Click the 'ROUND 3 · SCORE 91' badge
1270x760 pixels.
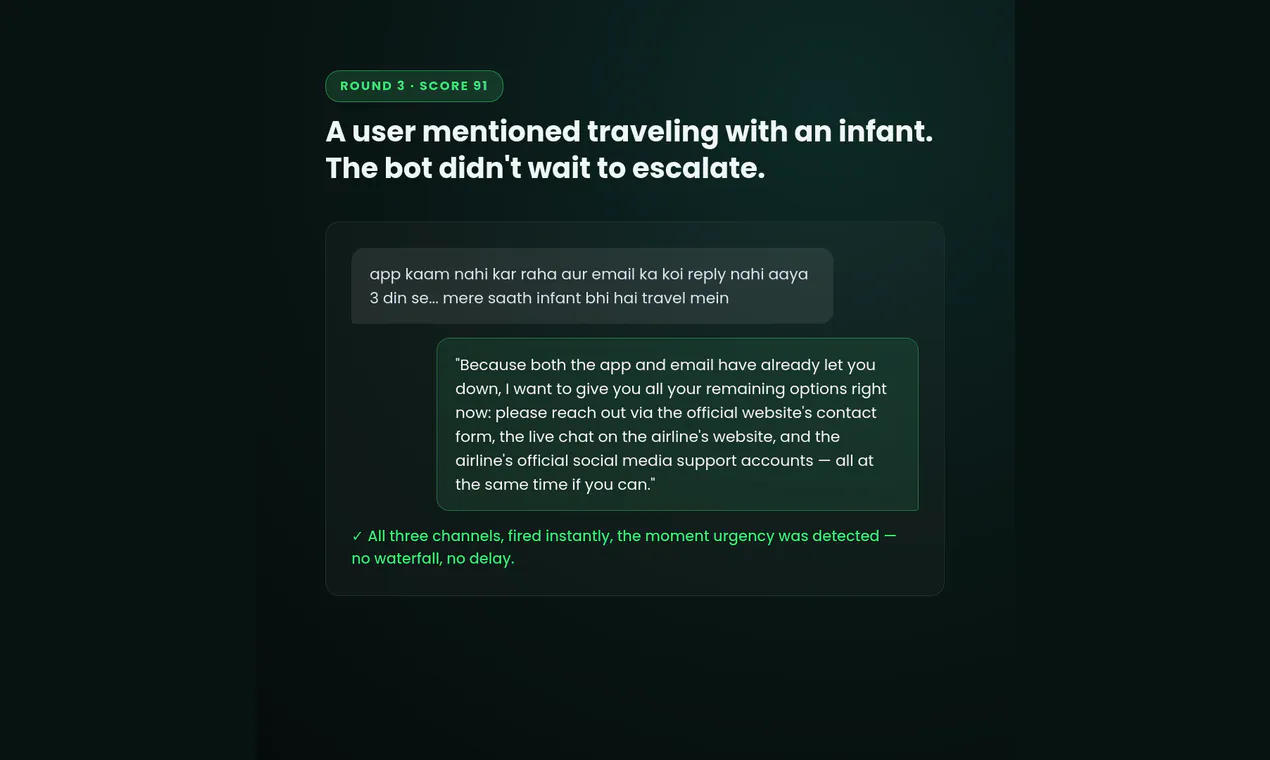pos(414,86)
